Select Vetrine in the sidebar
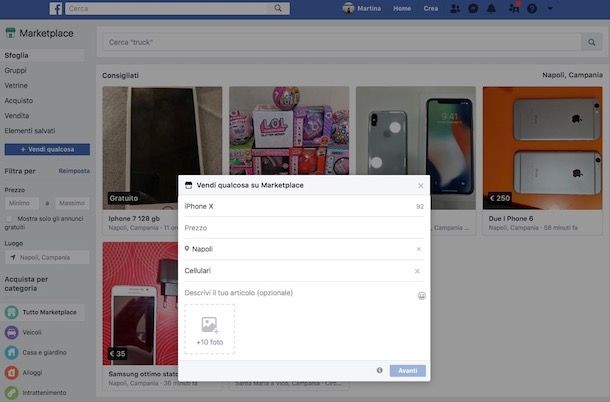 pos(16,85)
